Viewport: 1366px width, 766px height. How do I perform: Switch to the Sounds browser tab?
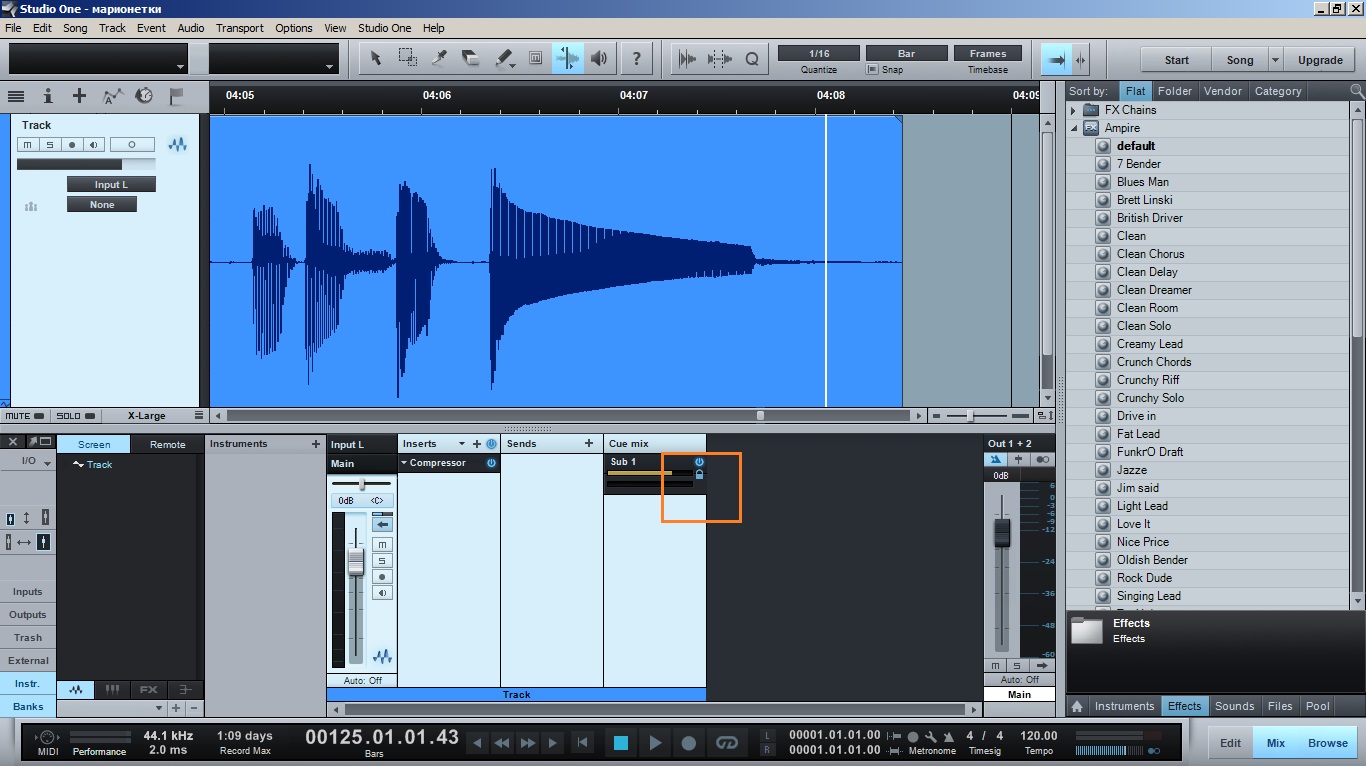pyautogui.click(x=1234, y=706)
